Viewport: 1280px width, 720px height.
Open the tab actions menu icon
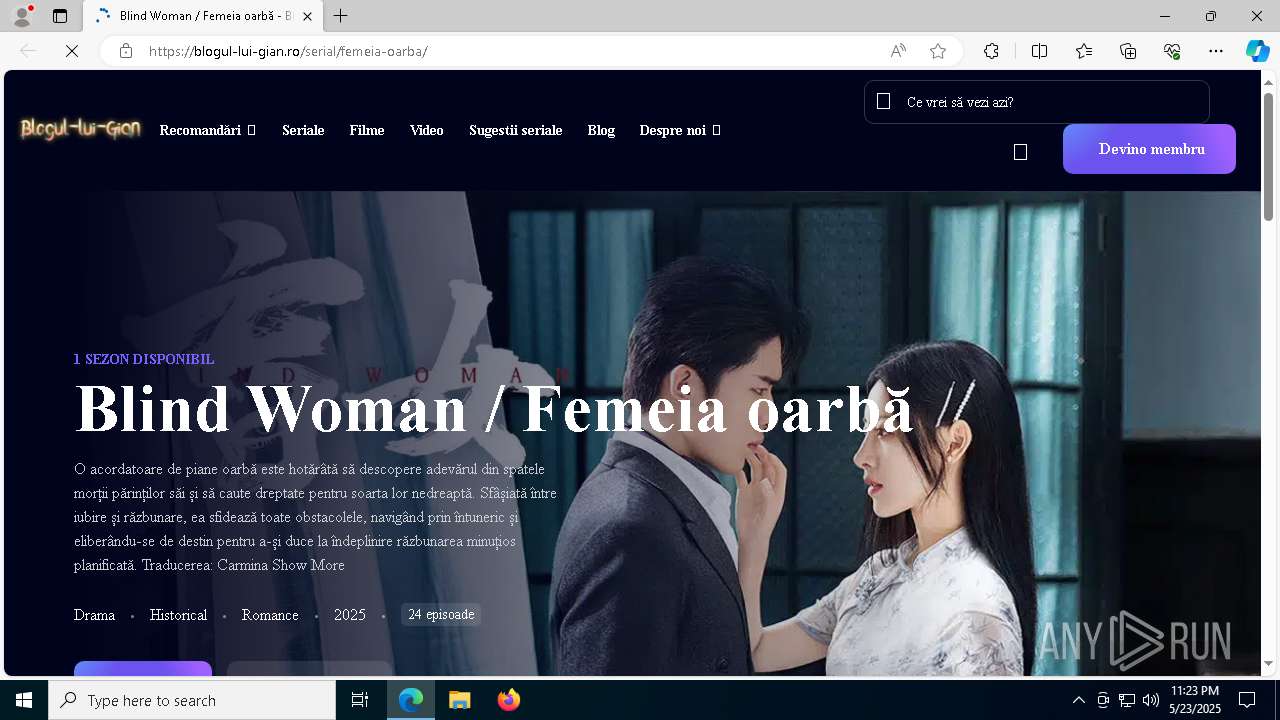click(x=60, y=16)
